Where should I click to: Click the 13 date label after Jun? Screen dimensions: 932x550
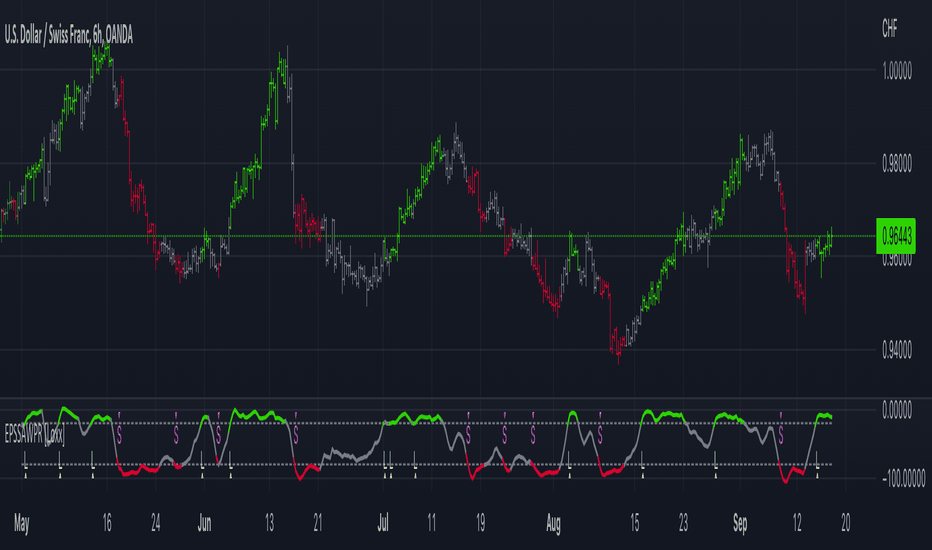[x=269, y=523]
